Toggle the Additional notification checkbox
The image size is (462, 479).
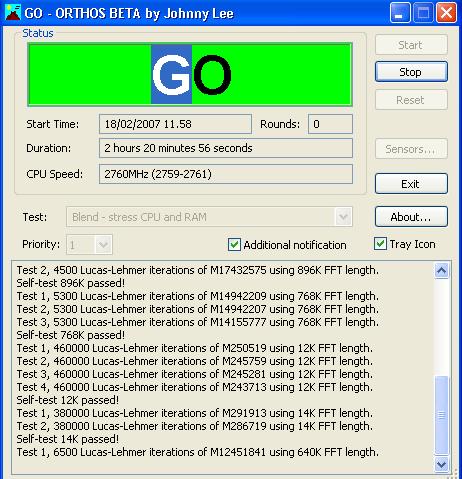pos(234,244)
